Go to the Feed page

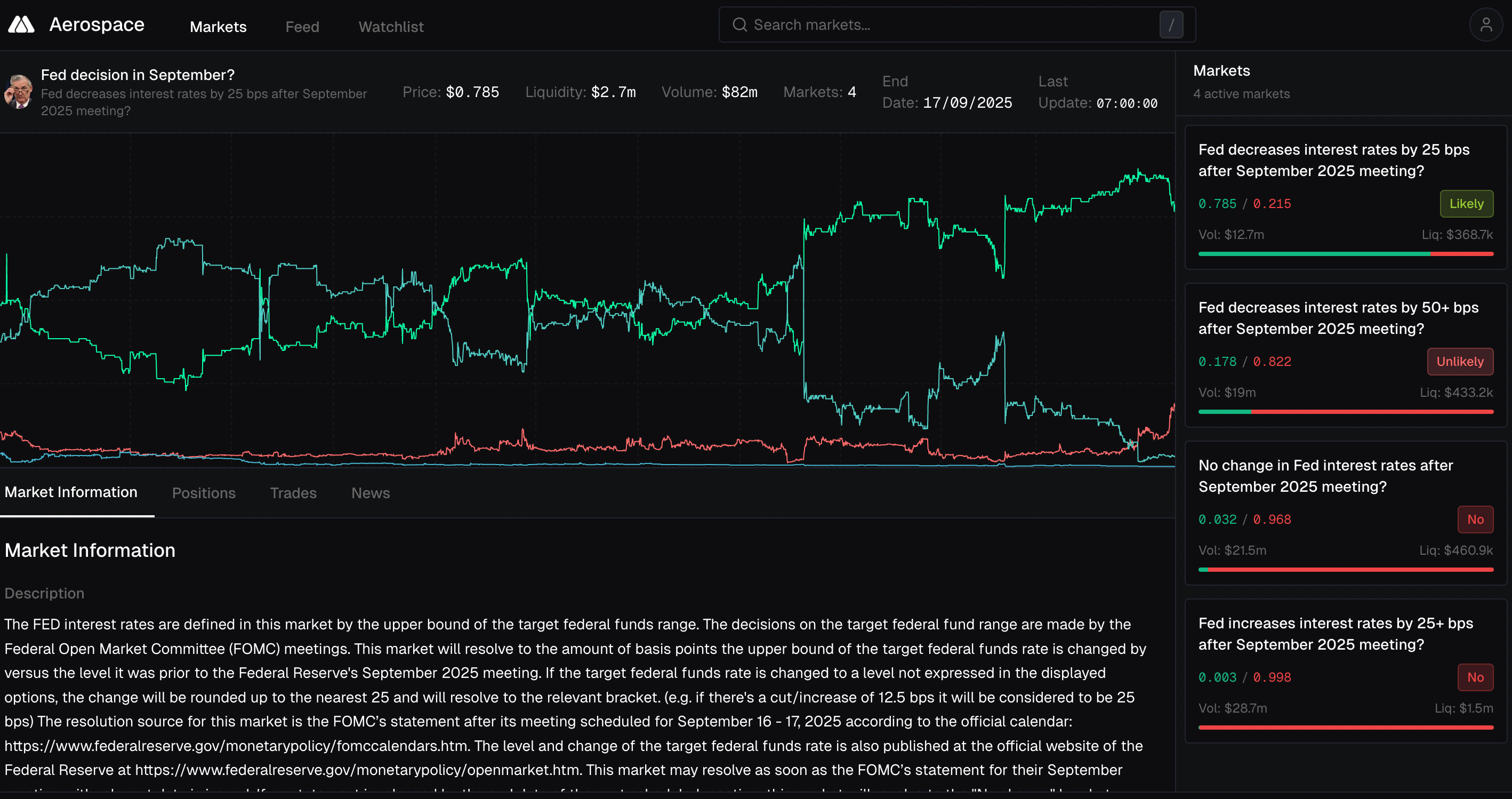[302, 27]
